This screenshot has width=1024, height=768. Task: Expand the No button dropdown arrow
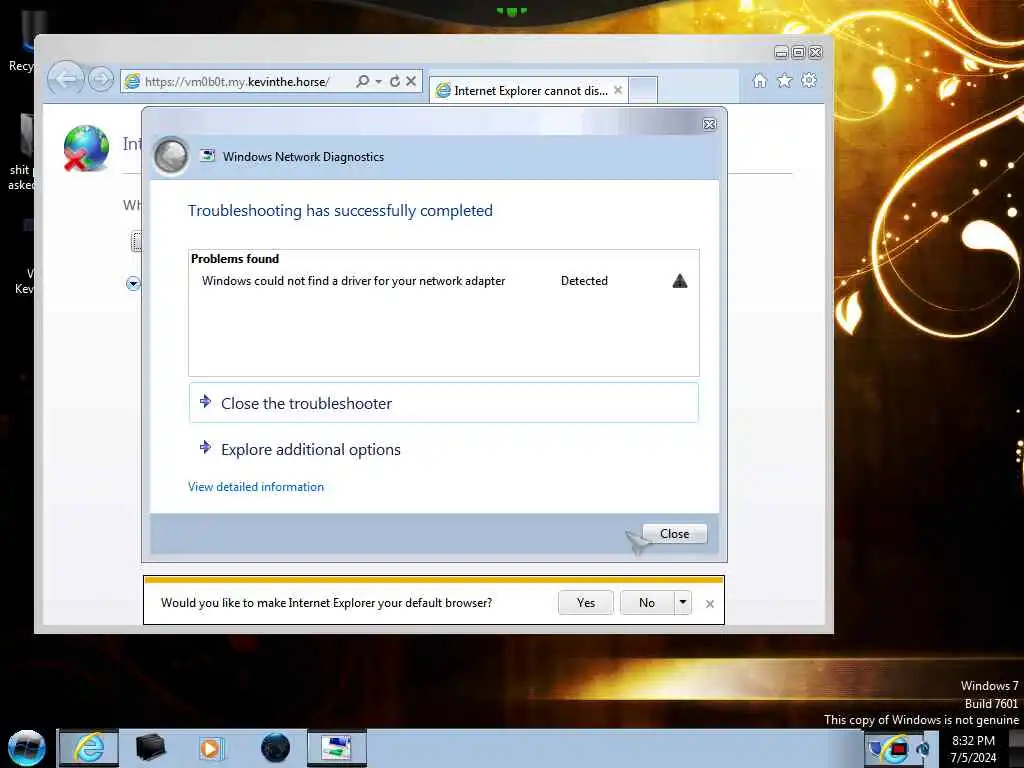point(682,602)
